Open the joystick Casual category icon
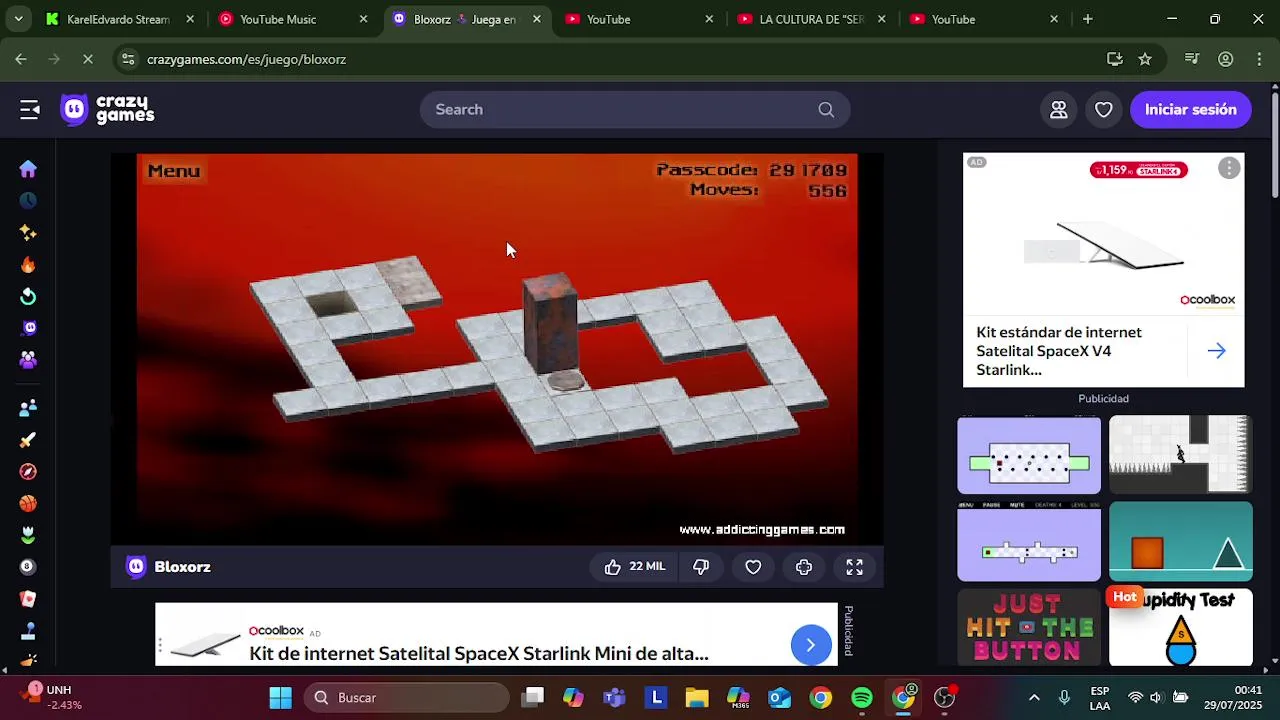Image resolution: width=1280 pixels, height=720 pixels. tap(28, 631)
